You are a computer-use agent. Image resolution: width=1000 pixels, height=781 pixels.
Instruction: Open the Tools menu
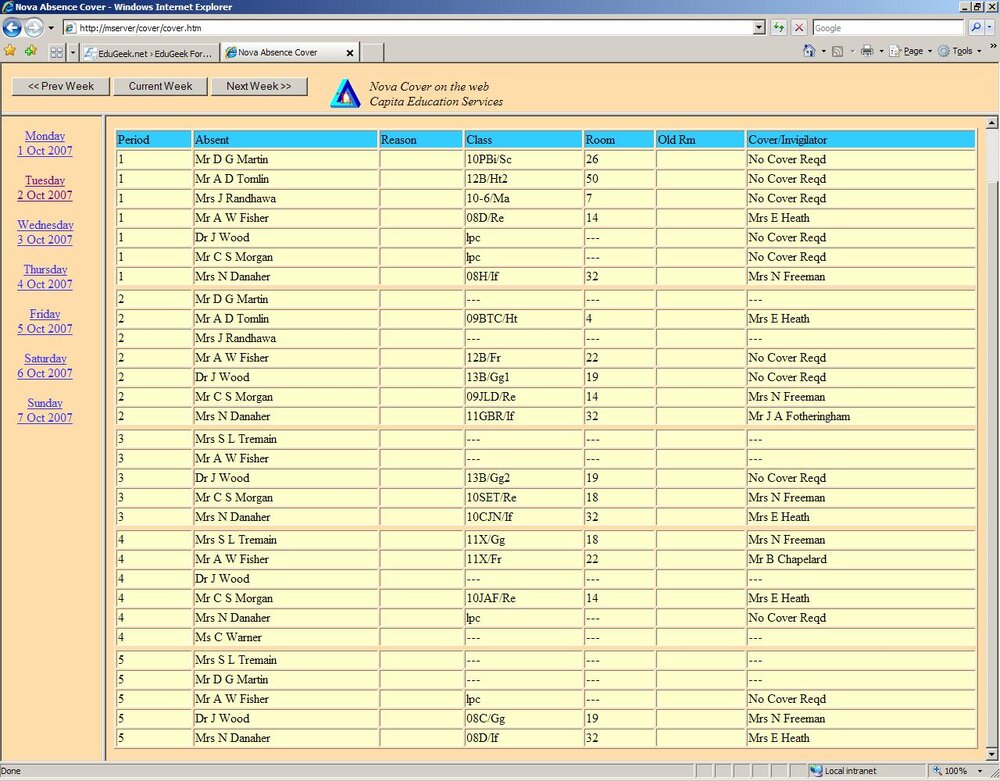click(959, 51)
